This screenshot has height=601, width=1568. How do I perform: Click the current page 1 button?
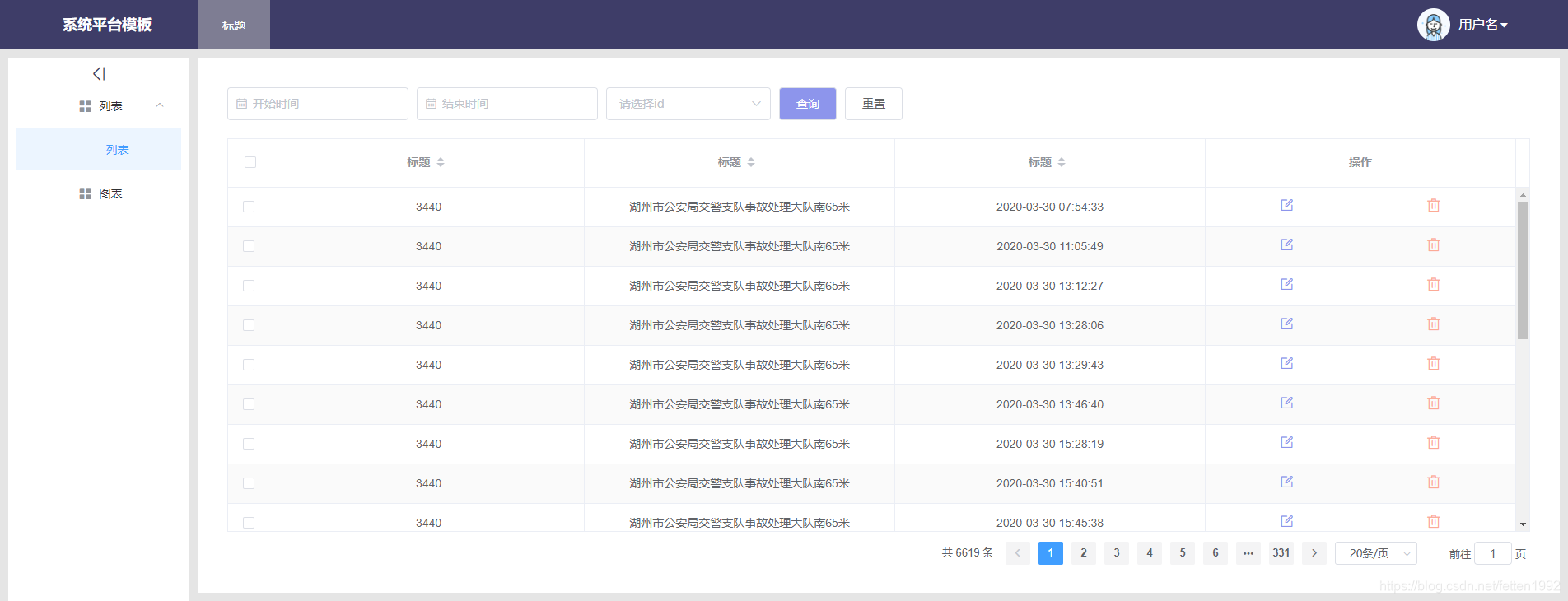click(x=1051, y=553)
